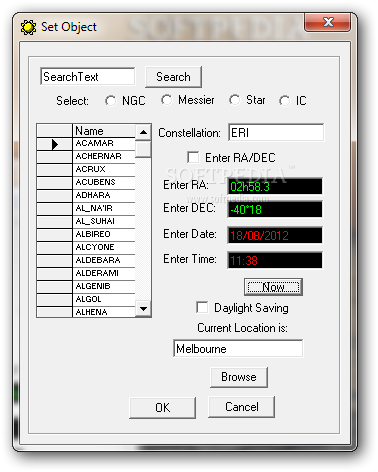
Task: Close the Set Object dialog
Action: [328, 23]
